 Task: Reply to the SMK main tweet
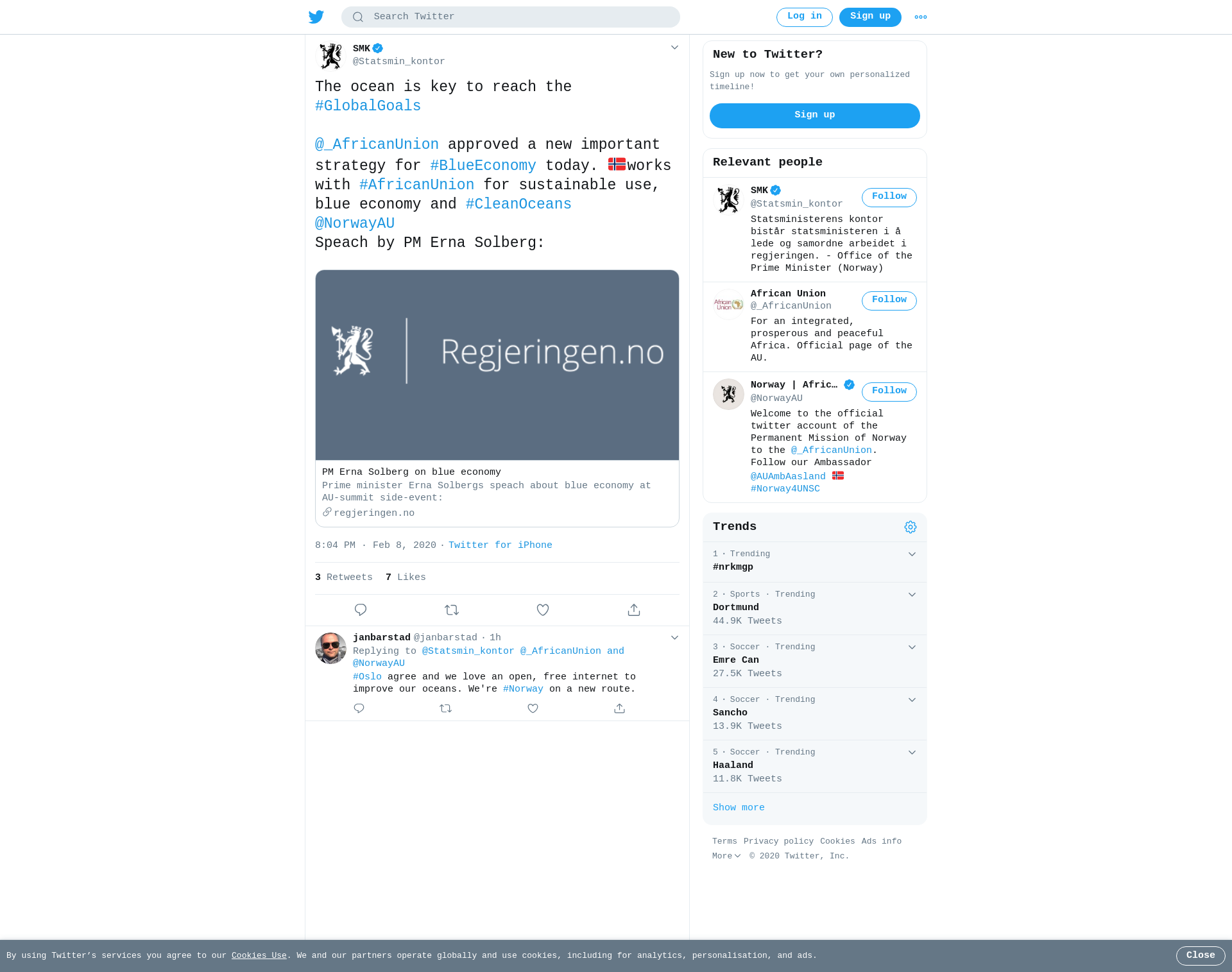(x=361, y=610)
